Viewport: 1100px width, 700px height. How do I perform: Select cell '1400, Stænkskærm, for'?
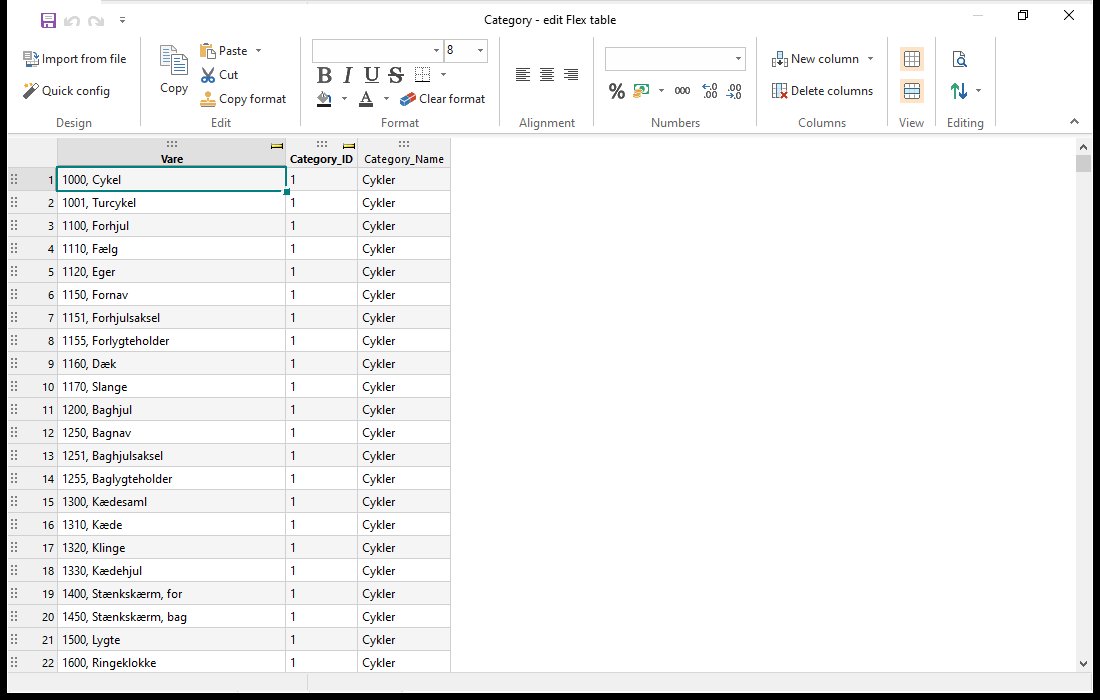coord(171,594)
